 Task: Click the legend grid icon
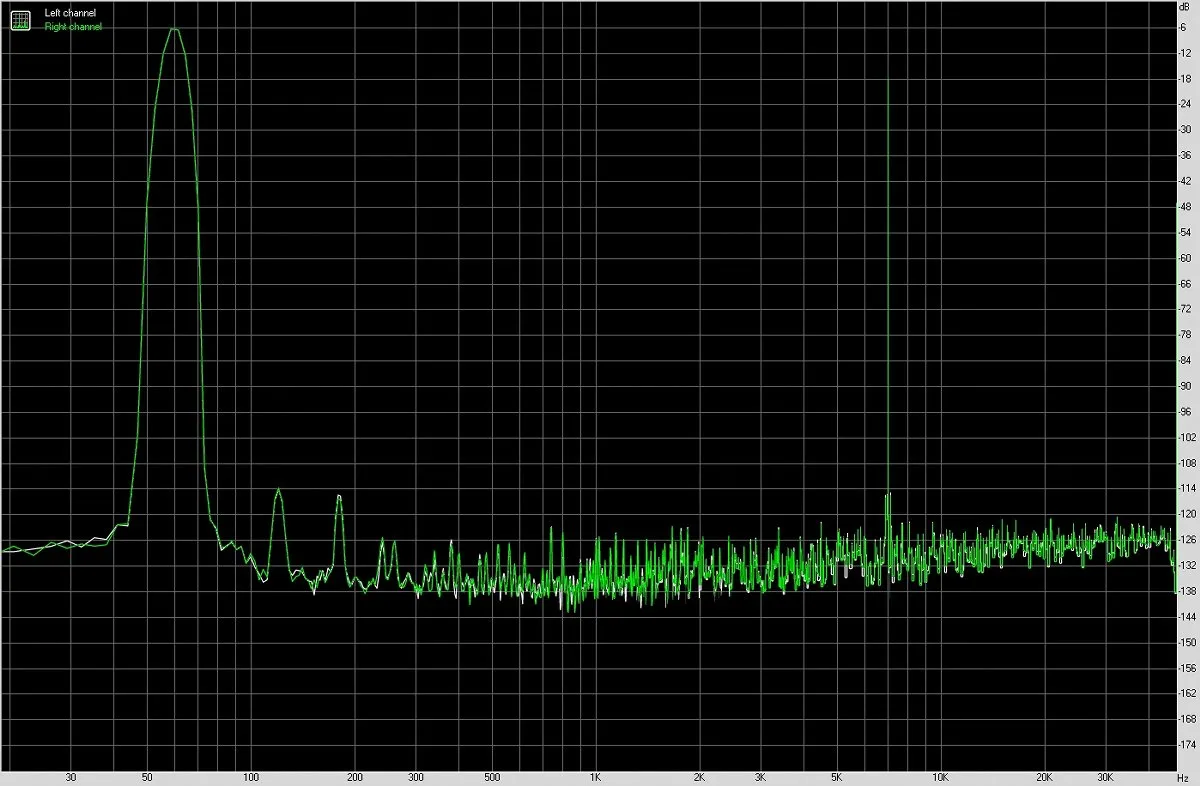(20, 20)
